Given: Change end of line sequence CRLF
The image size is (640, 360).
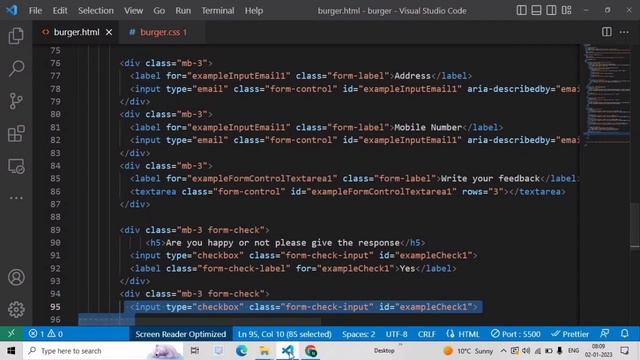Looking at the screenshot, I should click(x=427, y=333).
